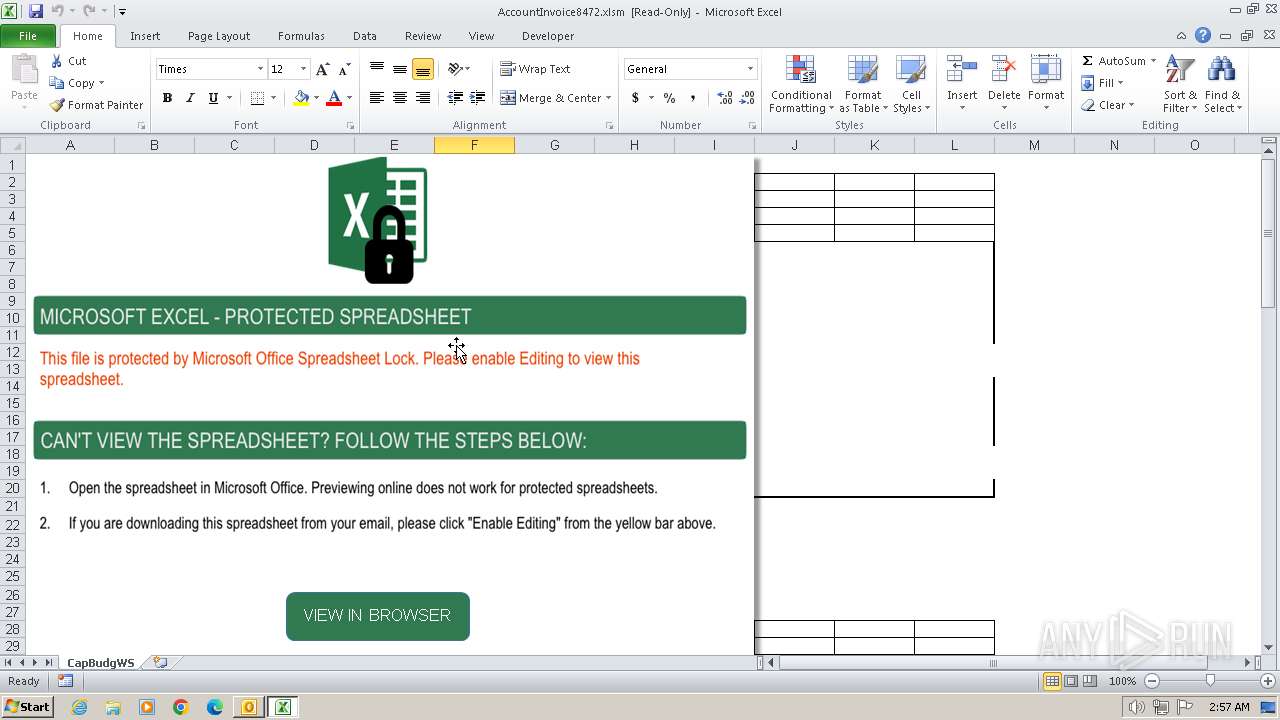Click the Paste clipboard icon
This screenshot has height=720, width=1280.
coord(24,71)
